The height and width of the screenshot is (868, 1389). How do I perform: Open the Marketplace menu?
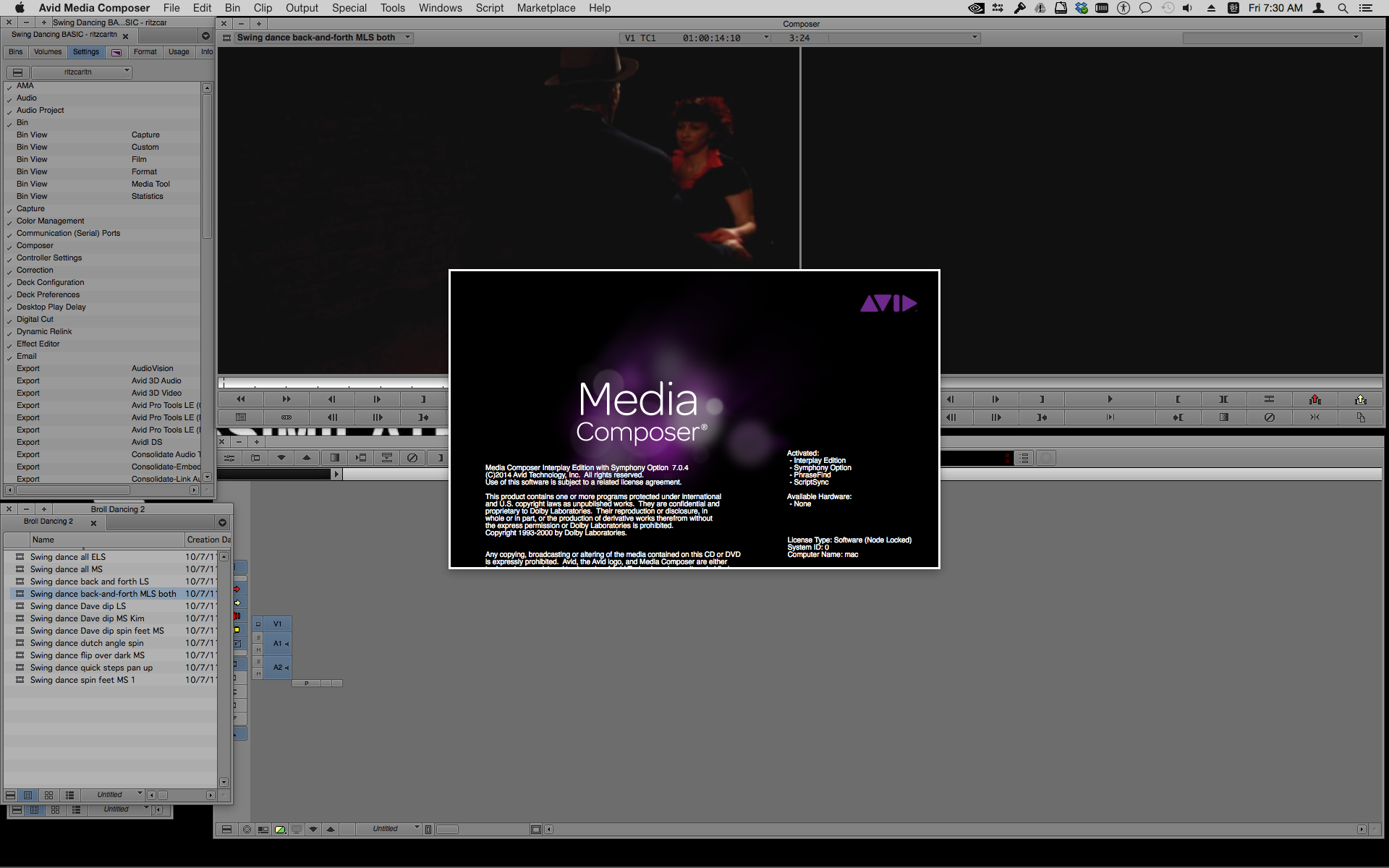tap(546, 8)
